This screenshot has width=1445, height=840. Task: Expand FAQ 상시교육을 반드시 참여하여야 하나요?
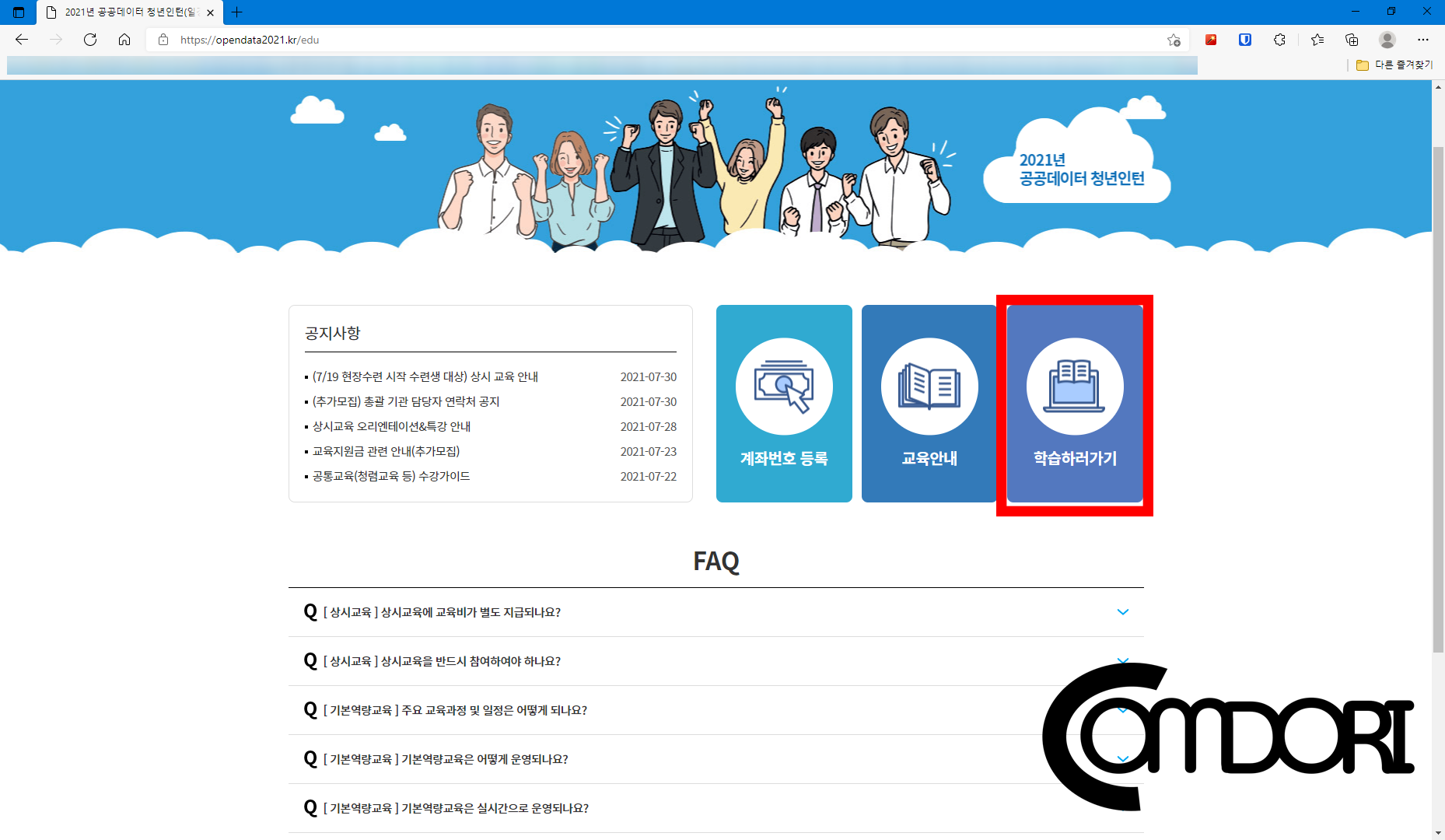coord(716,661)
